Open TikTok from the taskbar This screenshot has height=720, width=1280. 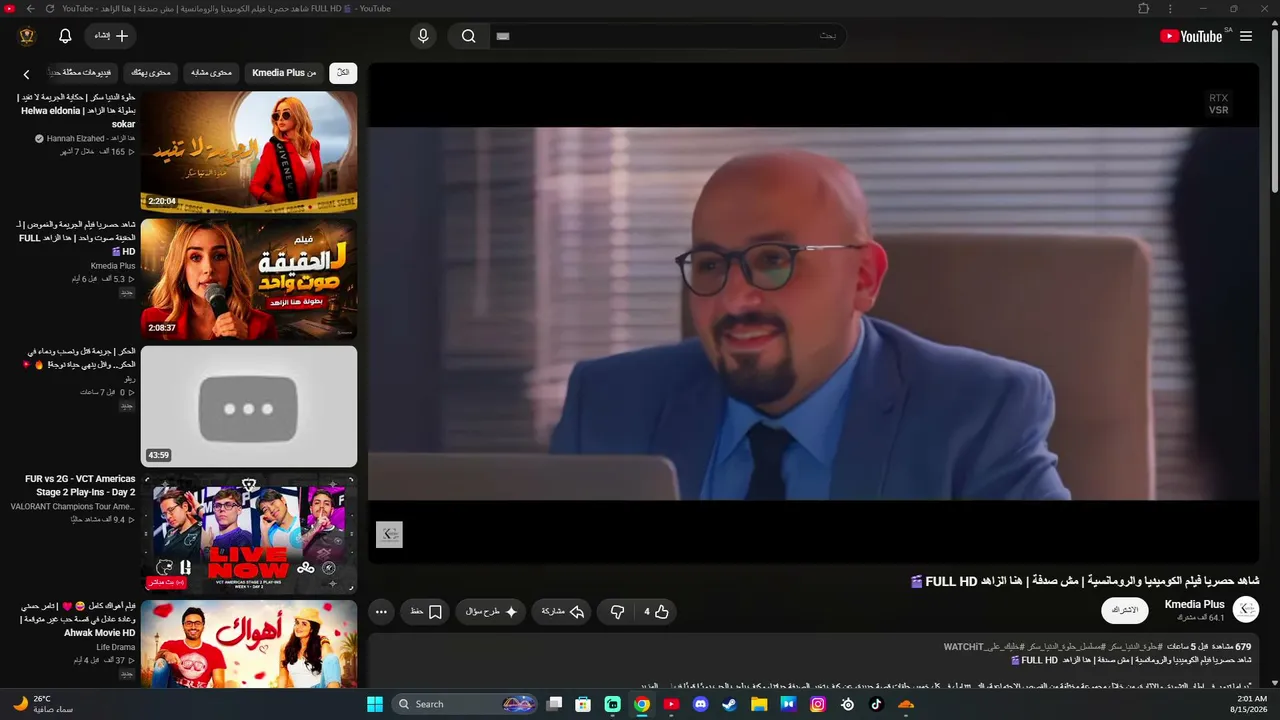876,704
